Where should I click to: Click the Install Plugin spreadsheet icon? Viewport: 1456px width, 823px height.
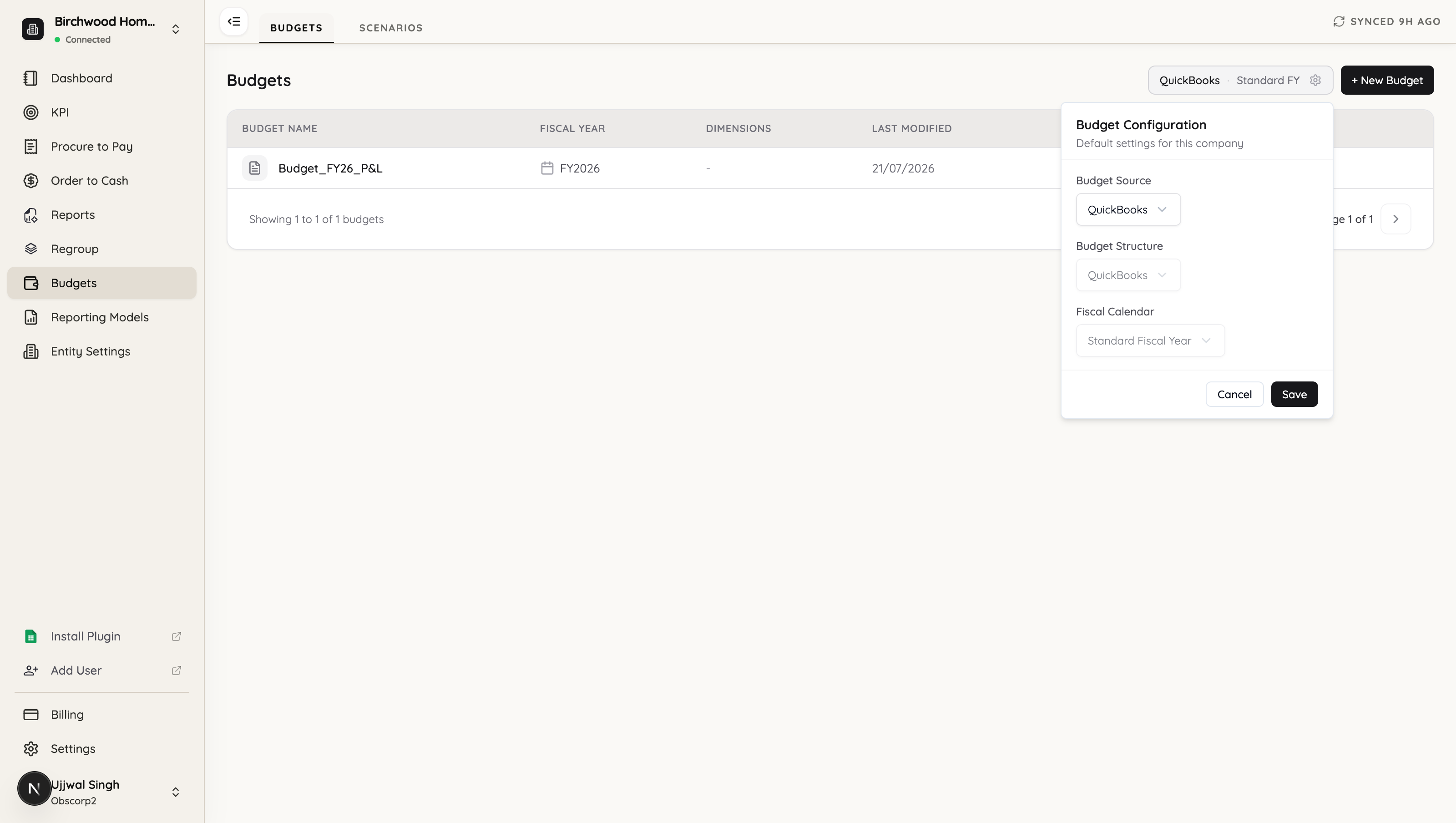tap(31, 636)
